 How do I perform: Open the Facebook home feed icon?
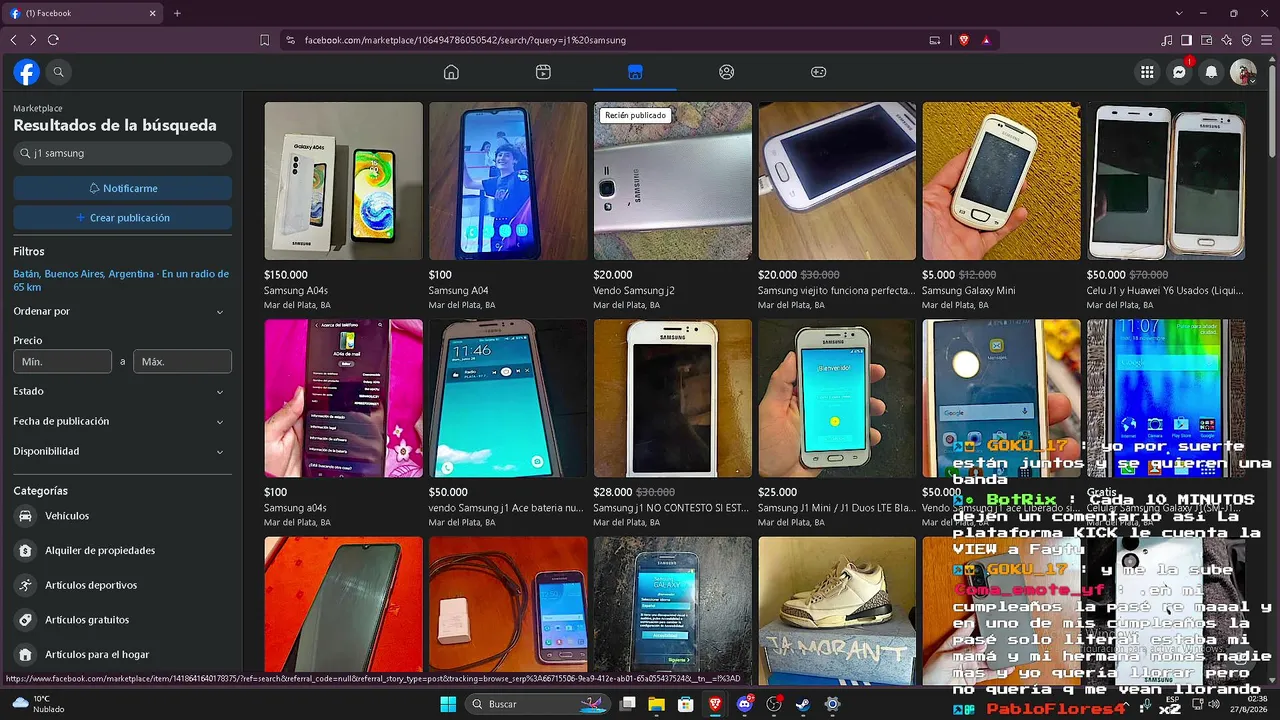point(451,72)
